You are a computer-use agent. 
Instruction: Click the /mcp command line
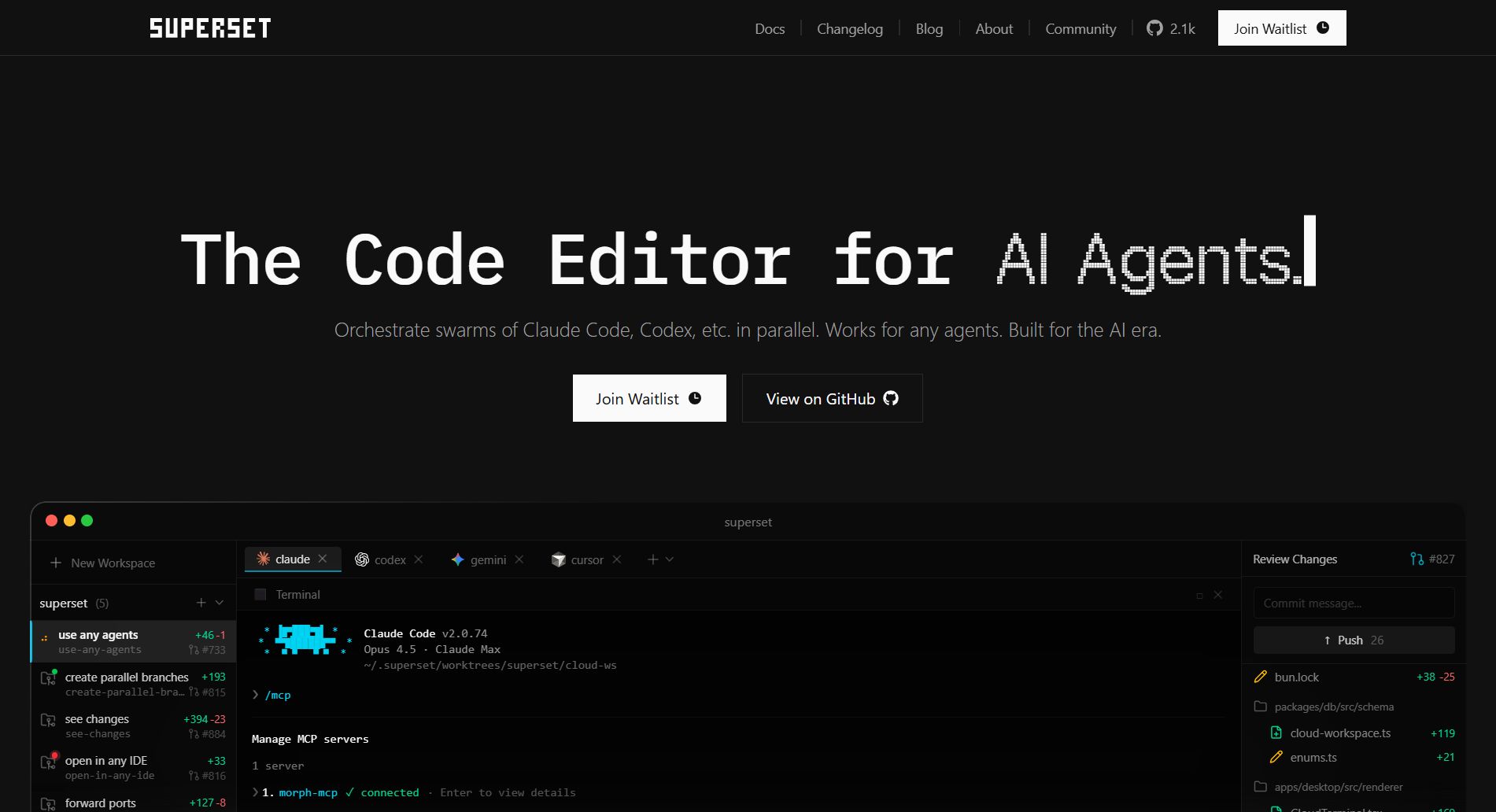271,695
